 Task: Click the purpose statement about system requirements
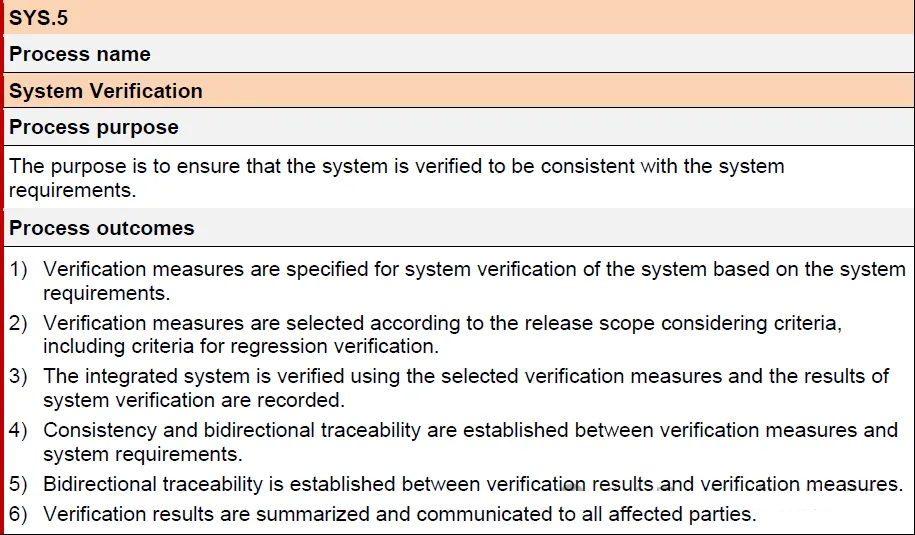[x=396, y=177]
